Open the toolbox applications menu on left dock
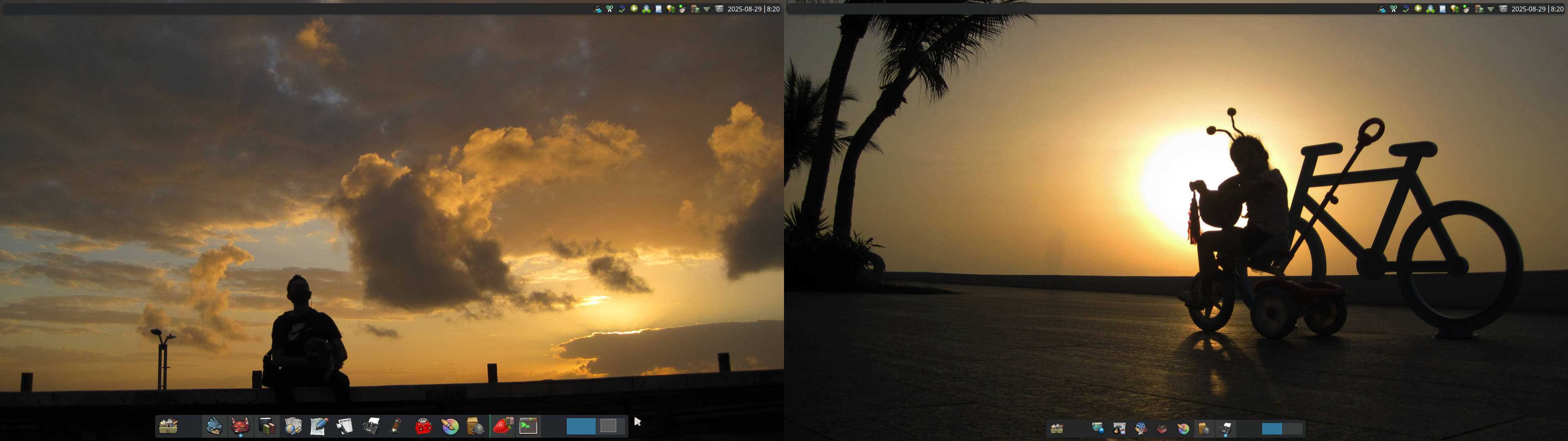 pyautogui.click(x=169, y=426)
